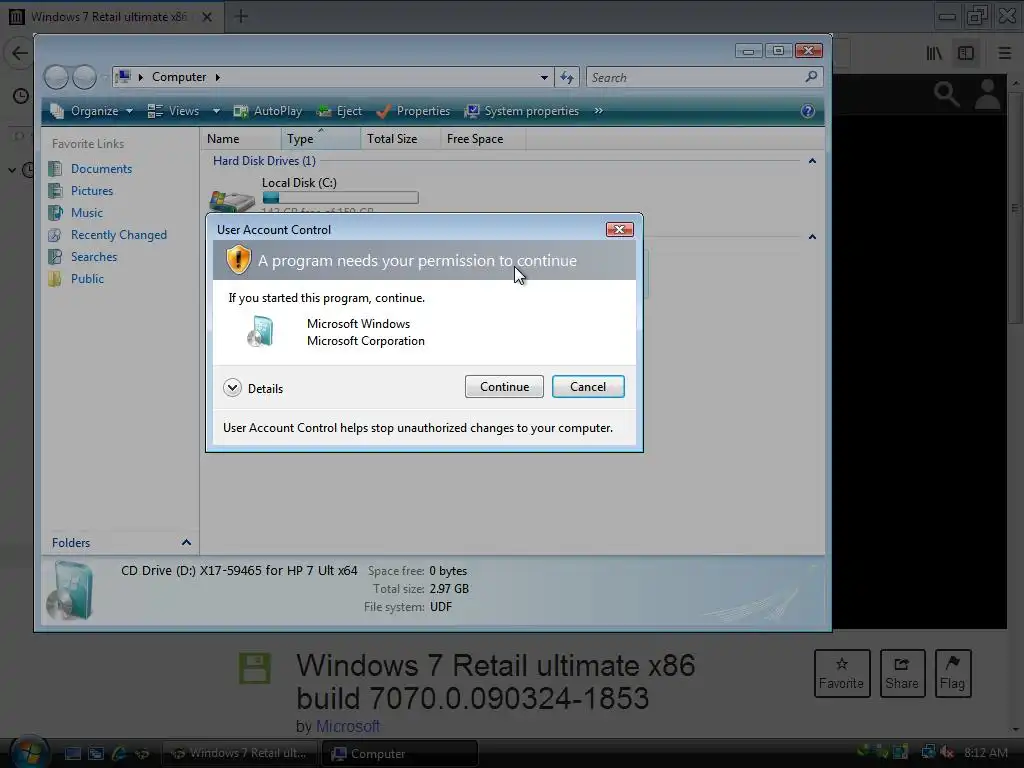The height and width of the screenshot is (768, 1024).
Task: Show more toolbar commands chevron
Action: click(598, 111)
